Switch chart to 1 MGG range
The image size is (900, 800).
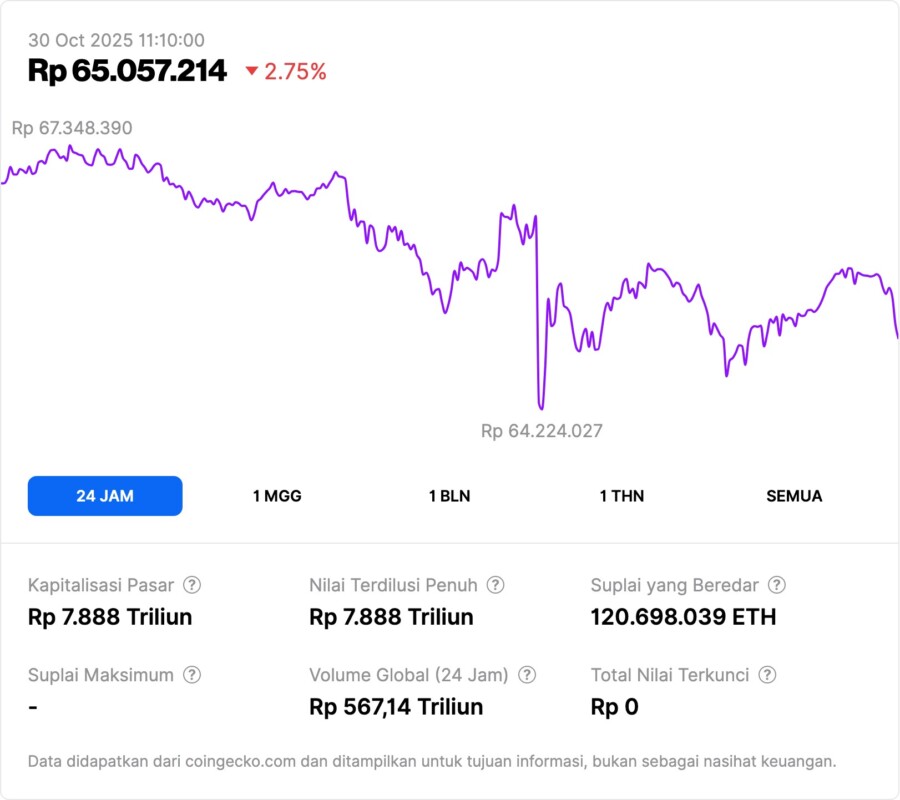pyautogui.click(x=277, y=496)
